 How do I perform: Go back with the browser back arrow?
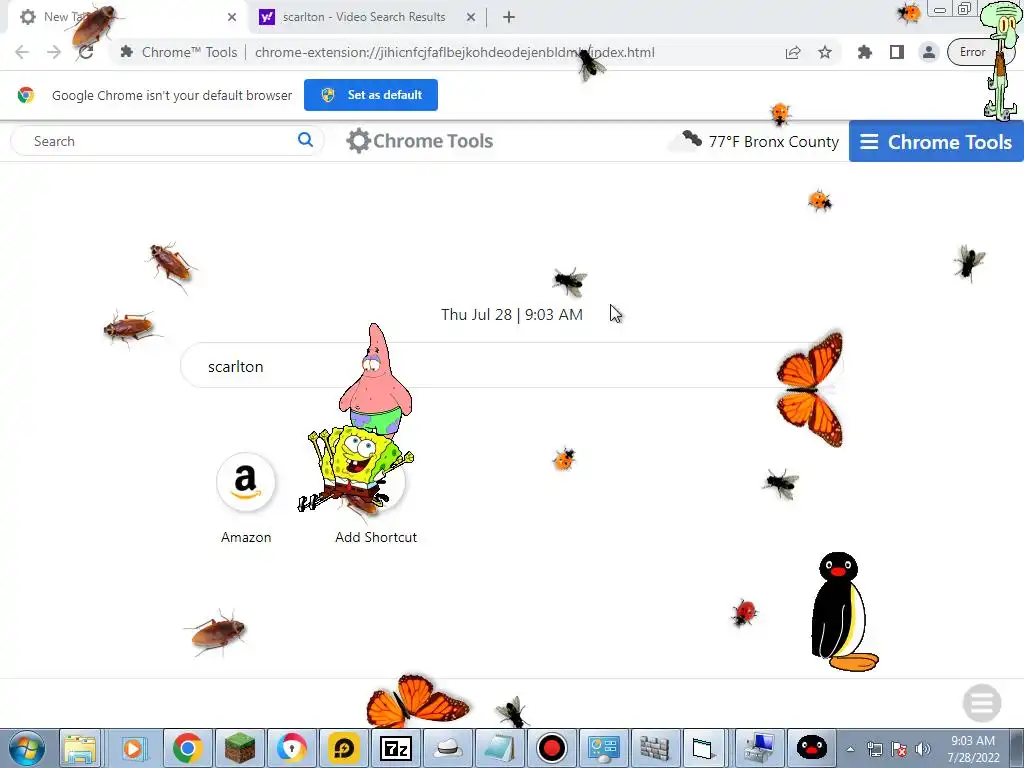click(22, 52)
